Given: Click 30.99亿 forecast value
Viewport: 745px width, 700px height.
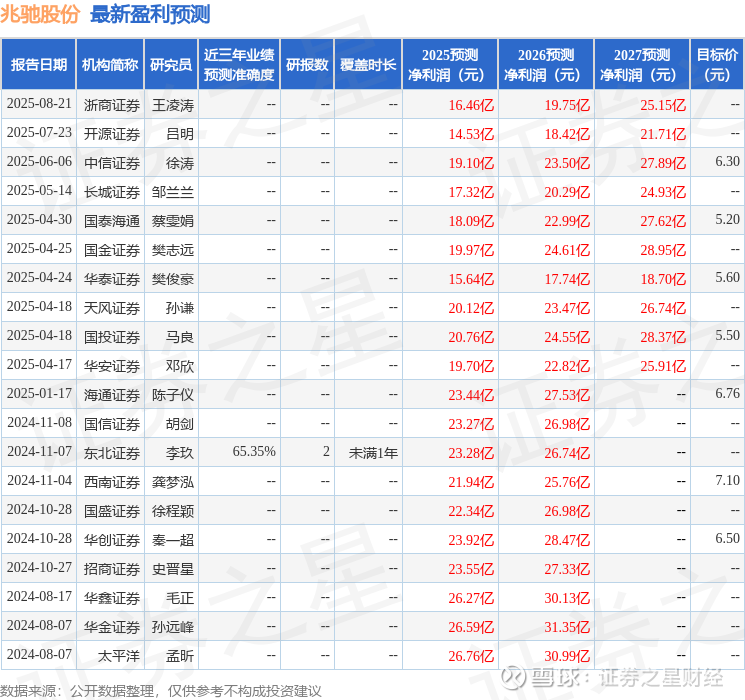Looking at the screenshot, I should (567, 656).
